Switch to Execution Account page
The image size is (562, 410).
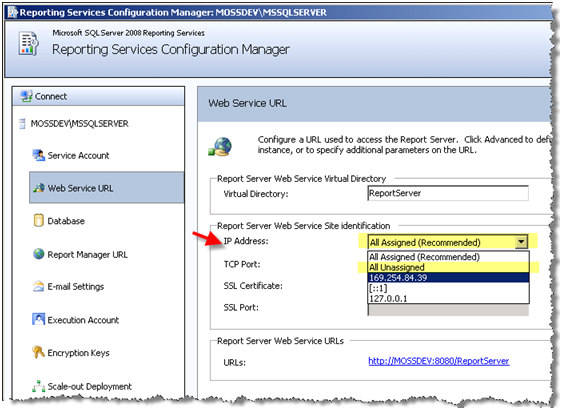click(x=83, y=320)
